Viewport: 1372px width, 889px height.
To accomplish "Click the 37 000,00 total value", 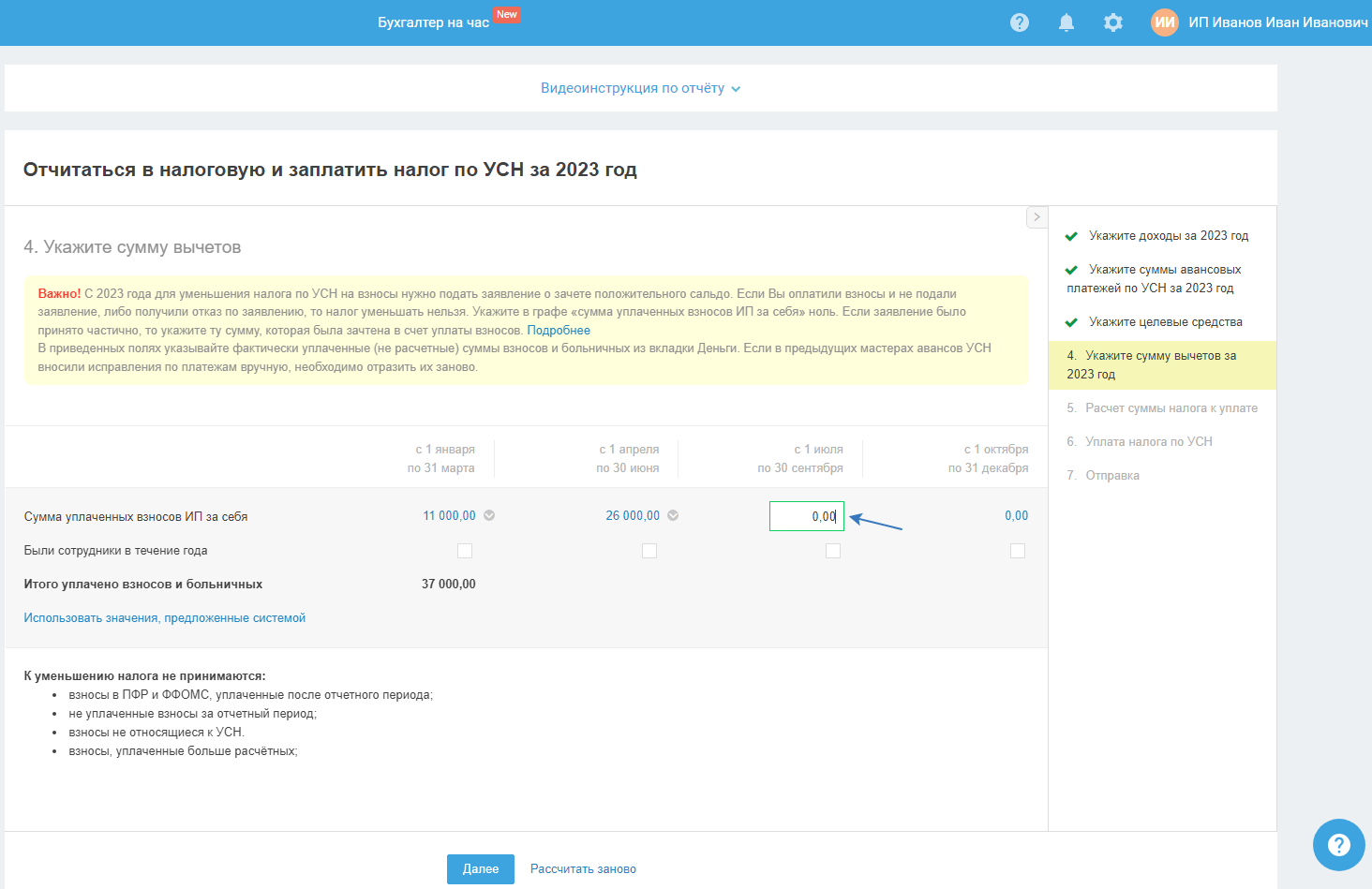I will click(449, 585).
